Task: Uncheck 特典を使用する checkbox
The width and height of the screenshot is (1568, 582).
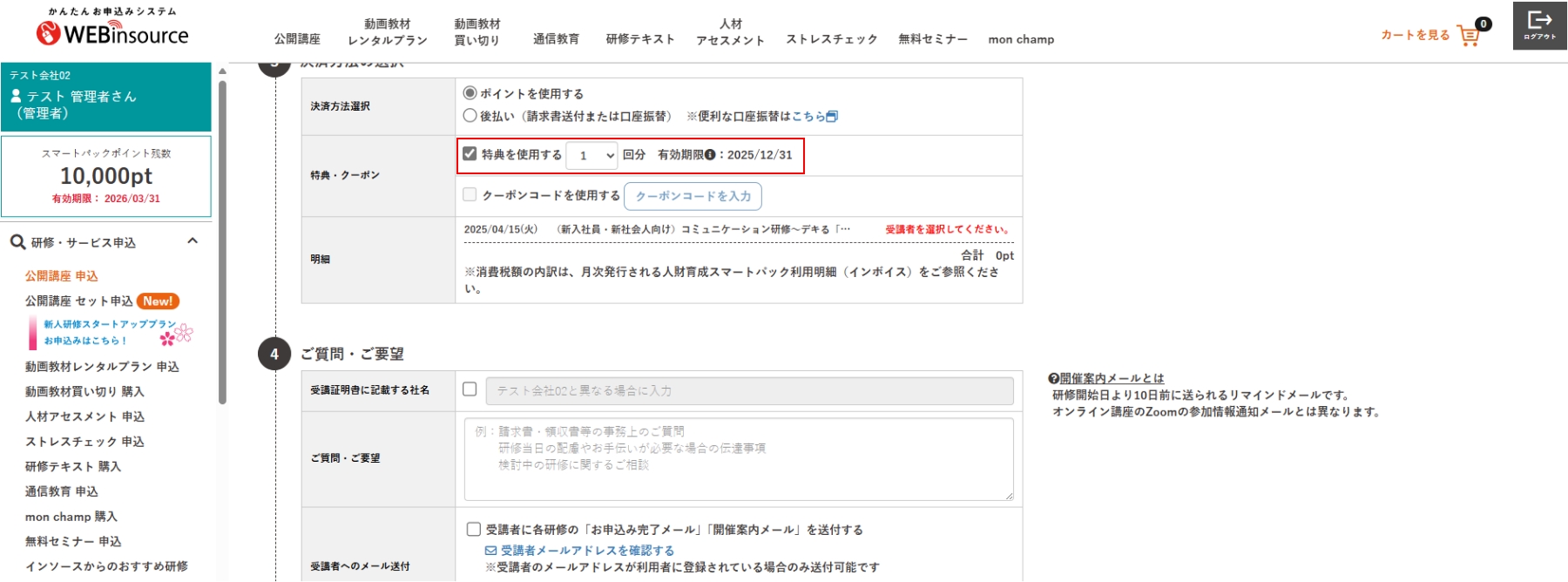Action: click(x=470, y=154)
